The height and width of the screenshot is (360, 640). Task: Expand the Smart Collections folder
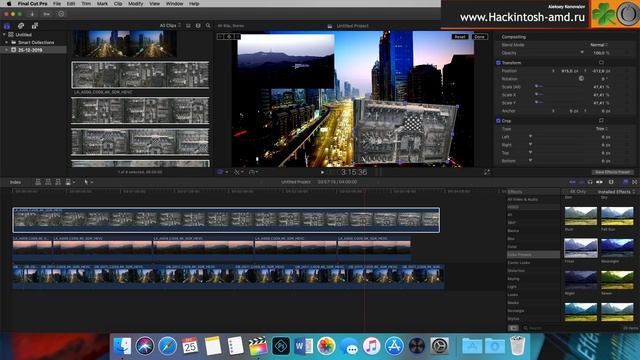click(7, 42)
